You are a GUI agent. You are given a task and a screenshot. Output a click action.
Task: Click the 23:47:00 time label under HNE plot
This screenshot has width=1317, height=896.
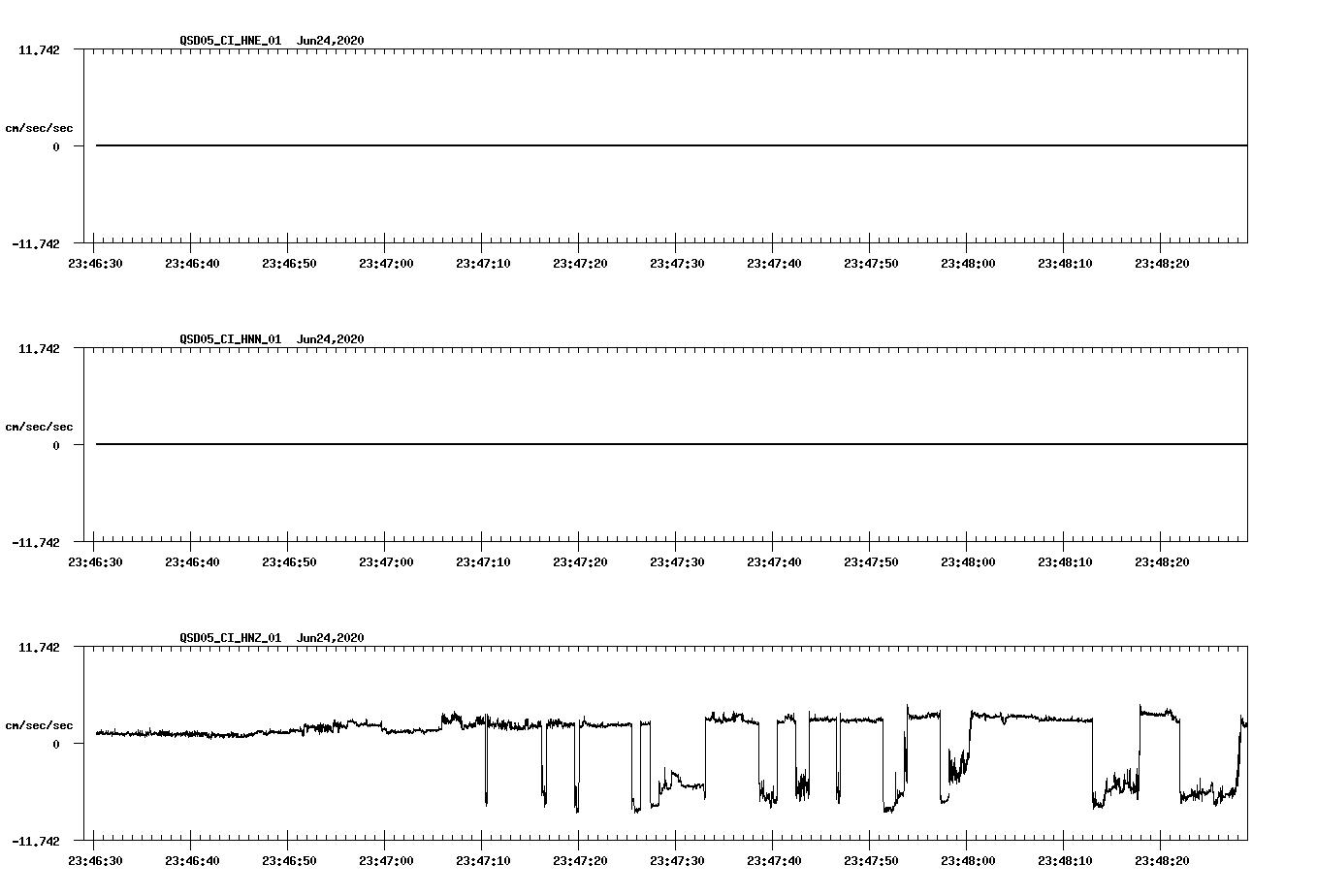click(x=386, y=264)
